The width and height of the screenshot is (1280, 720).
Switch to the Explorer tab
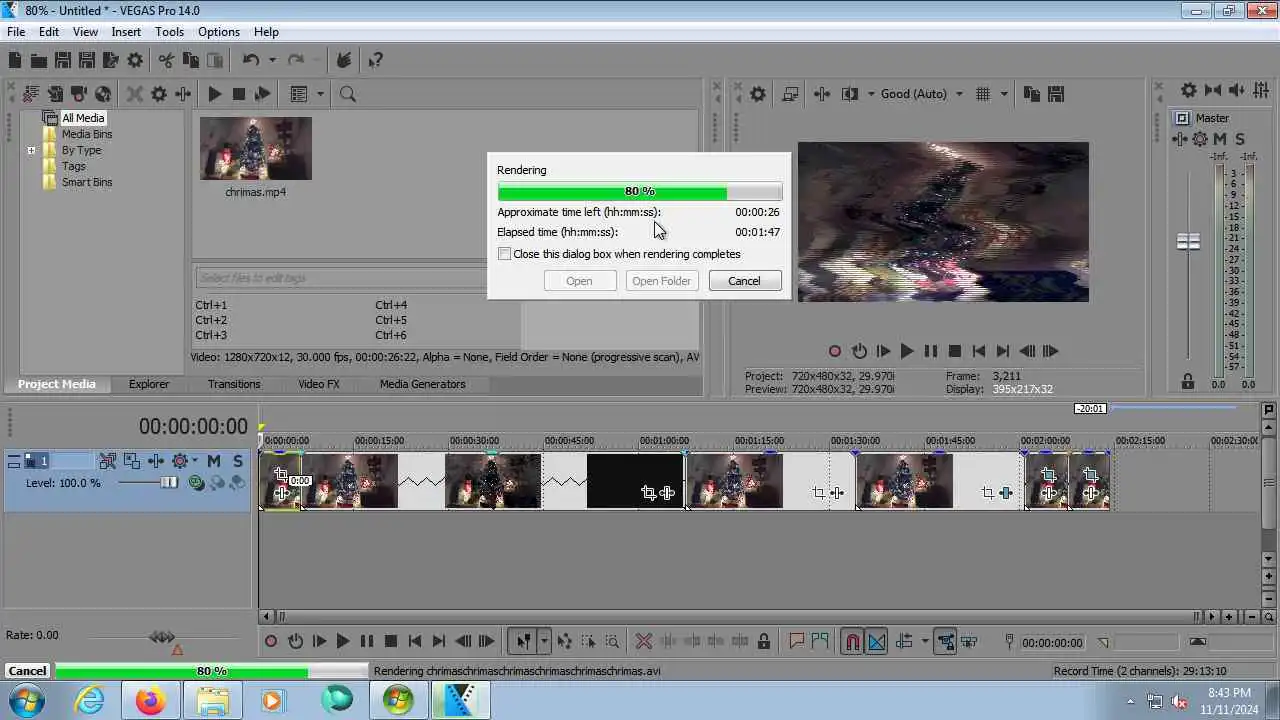(149, 384)
